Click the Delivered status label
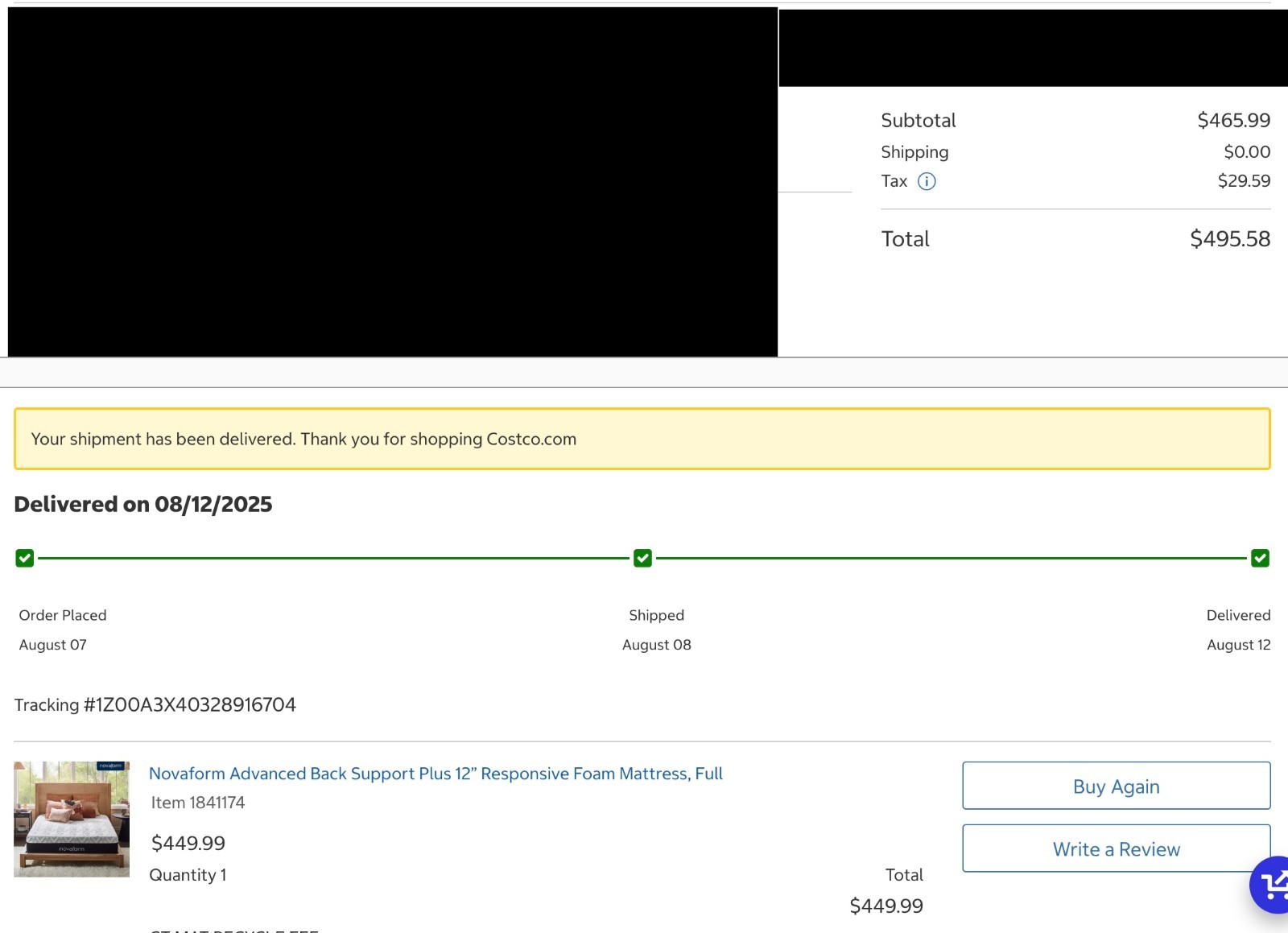The width and height of the screenshot is (1288, 933). click(1238, 615)
